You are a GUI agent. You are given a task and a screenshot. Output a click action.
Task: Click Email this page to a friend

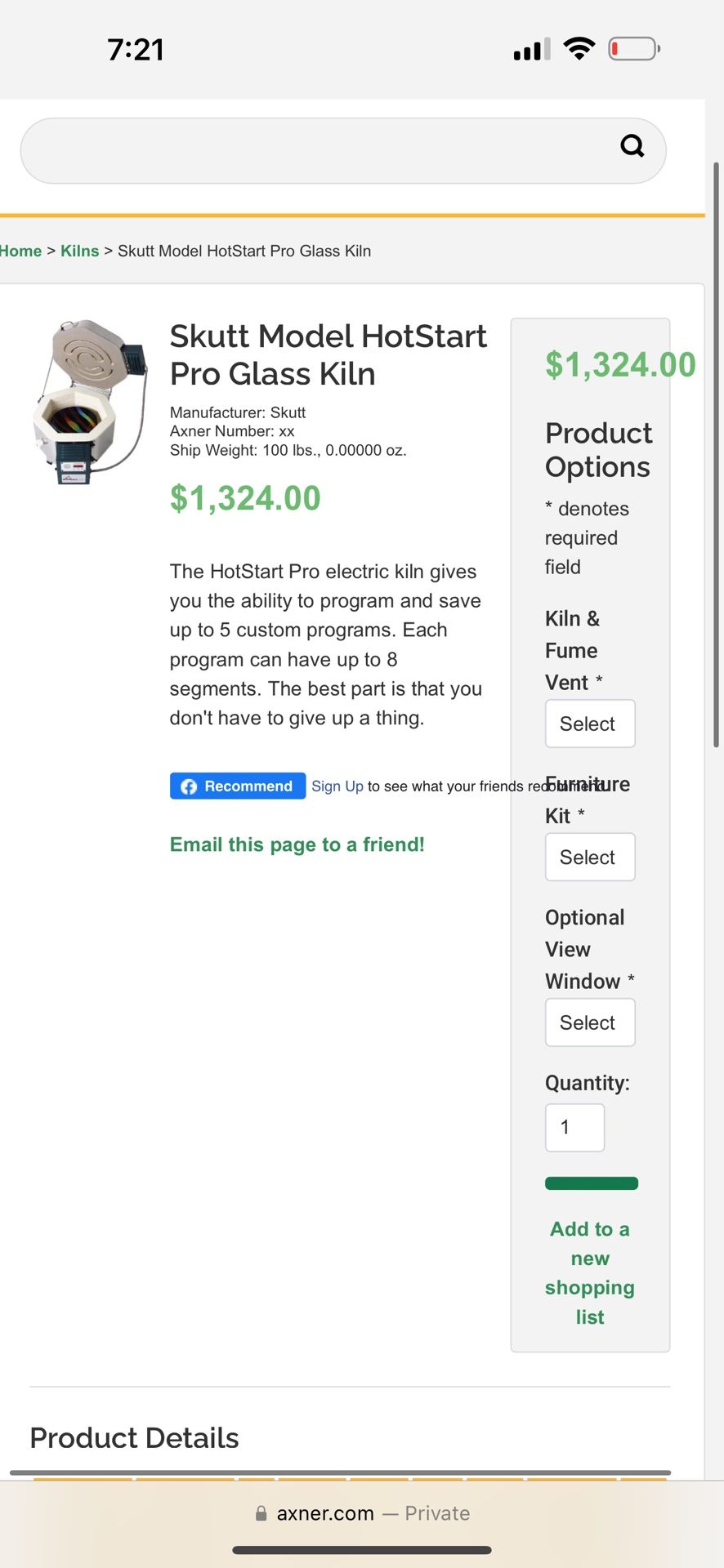pyautogui.click(x=297, y=844)
